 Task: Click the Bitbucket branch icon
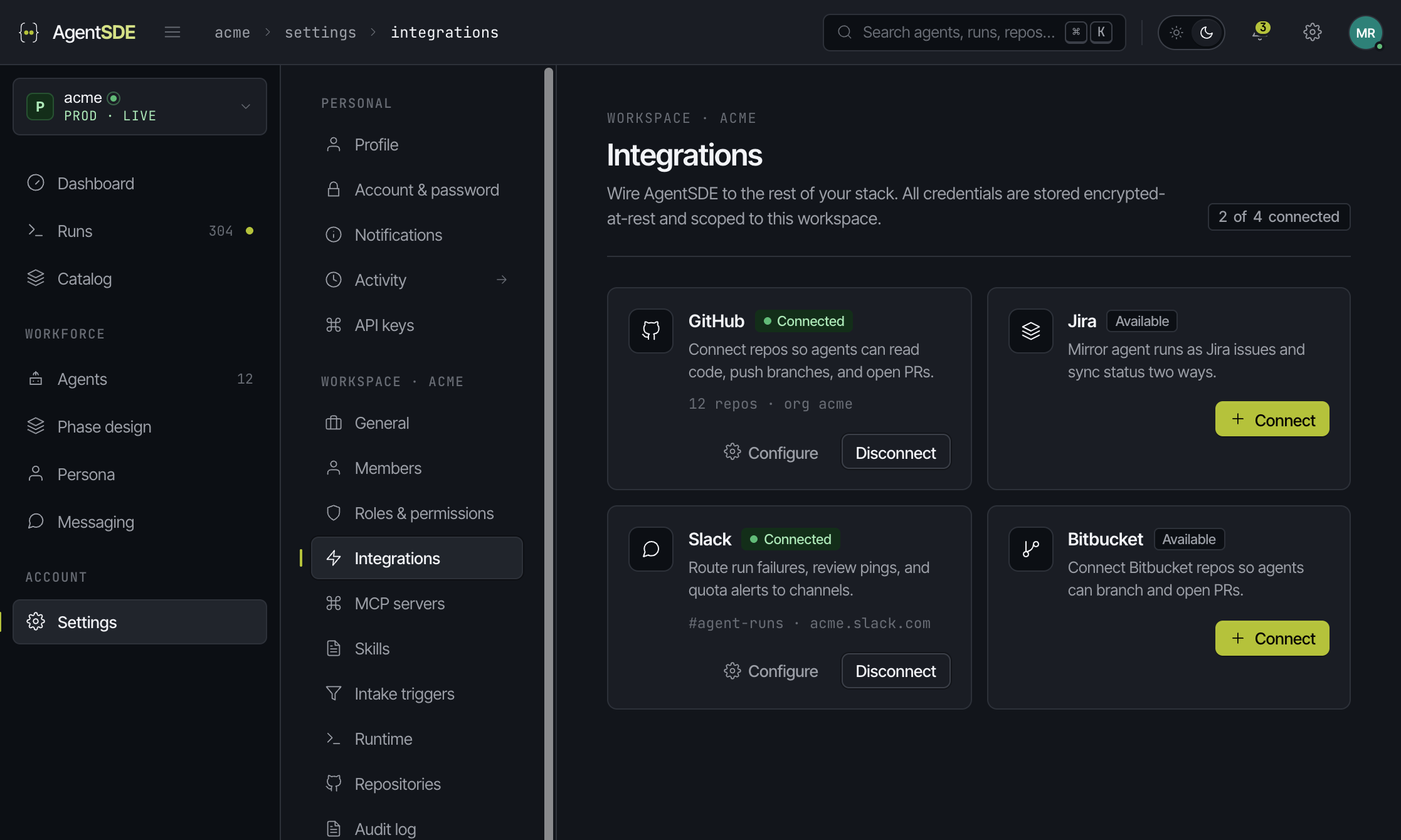point(1031,549)
